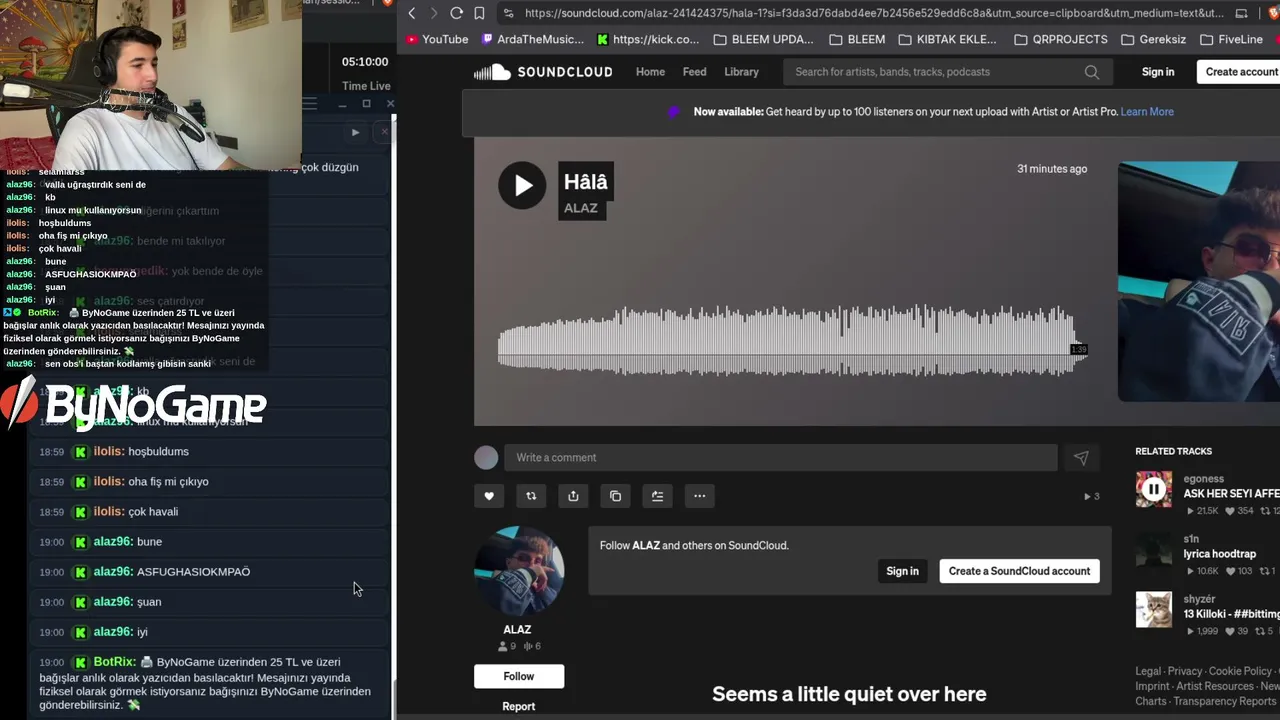Open the Hâlâ track artwork
The image size is (1280, 720).
point(1199,281)
